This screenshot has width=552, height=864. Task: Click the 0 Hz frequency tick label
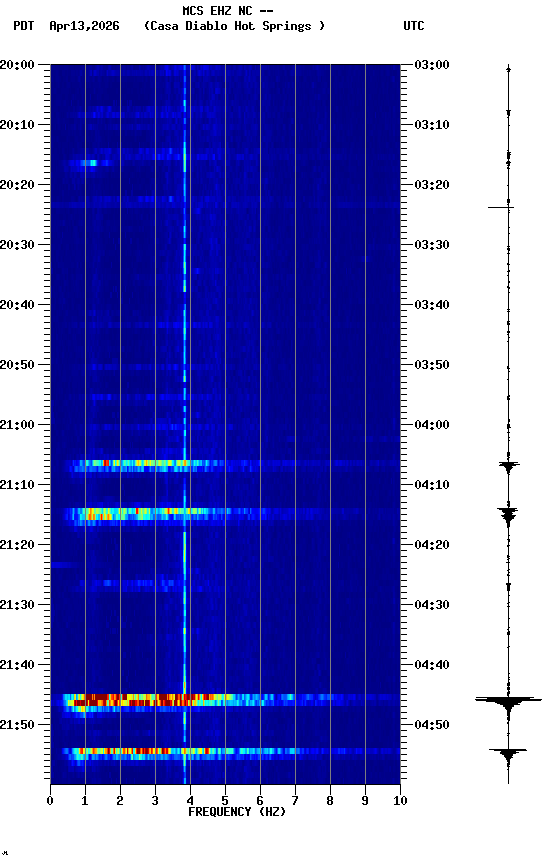coord(50,801)
